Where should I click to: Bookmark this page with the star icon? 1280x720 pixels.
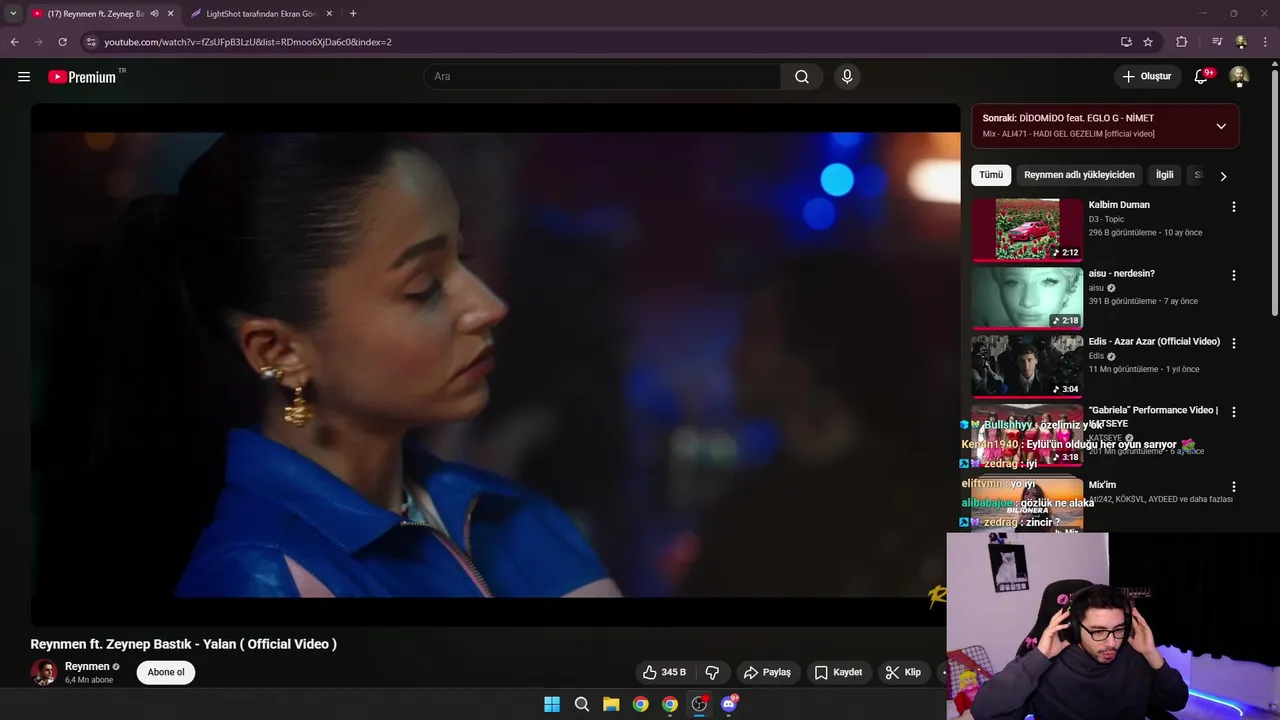[x=1148, y=42]
